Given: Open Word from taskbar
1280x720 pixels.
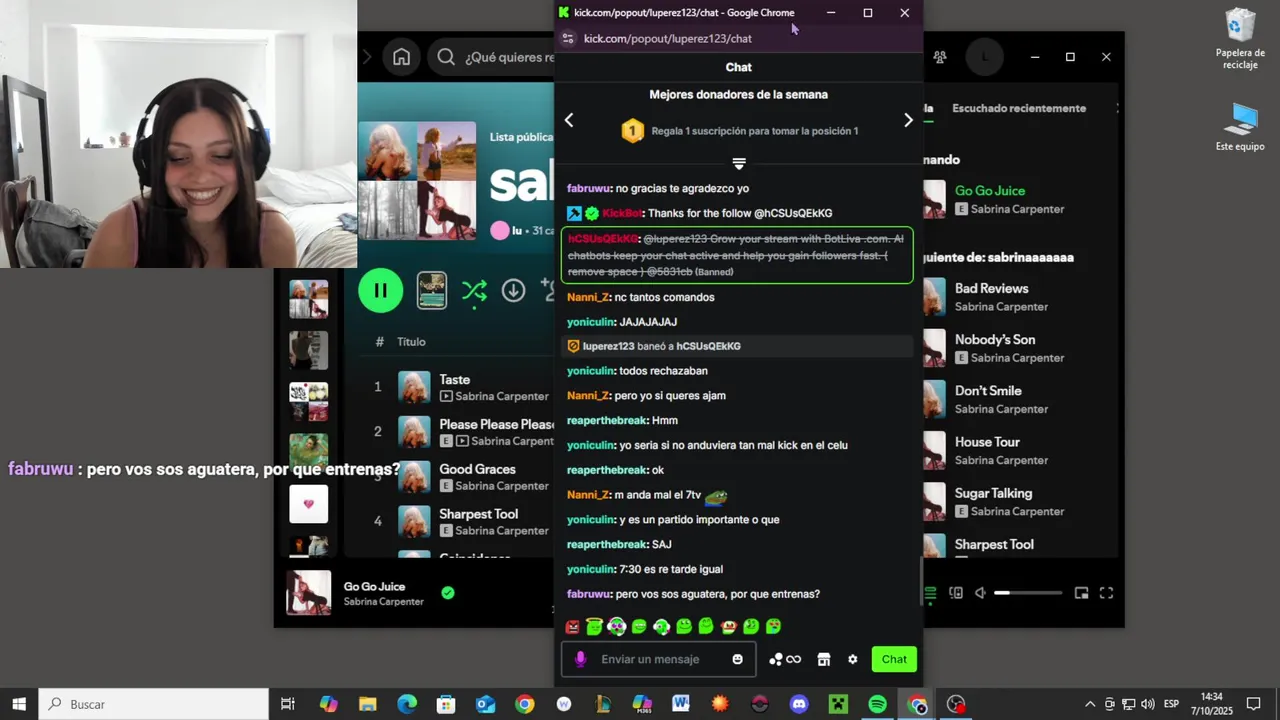Looking at the screenshot, I should click(681, 704).
